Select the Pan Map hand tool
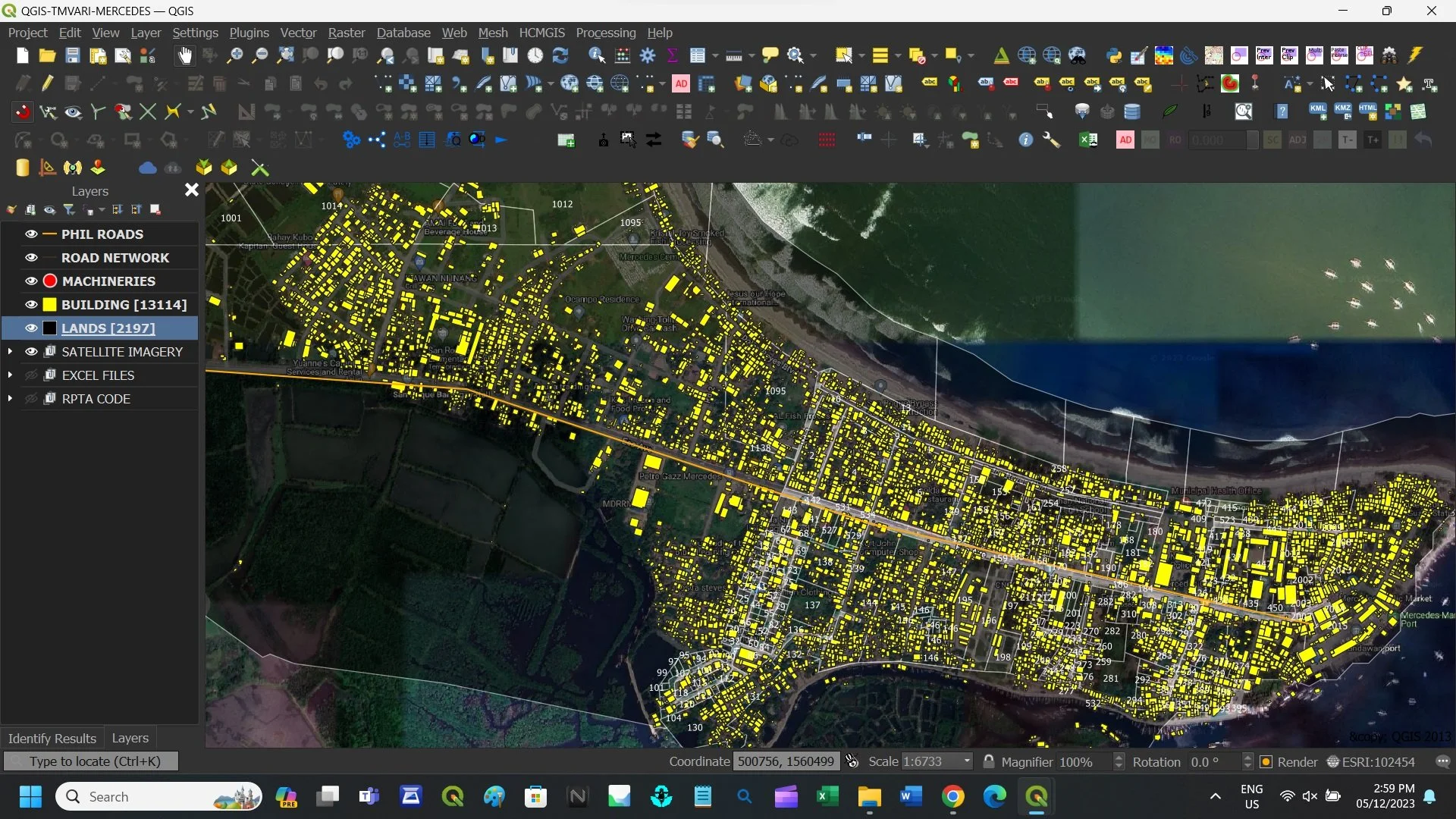Viewport: 1456px width, 819px height. coord(184,55)
